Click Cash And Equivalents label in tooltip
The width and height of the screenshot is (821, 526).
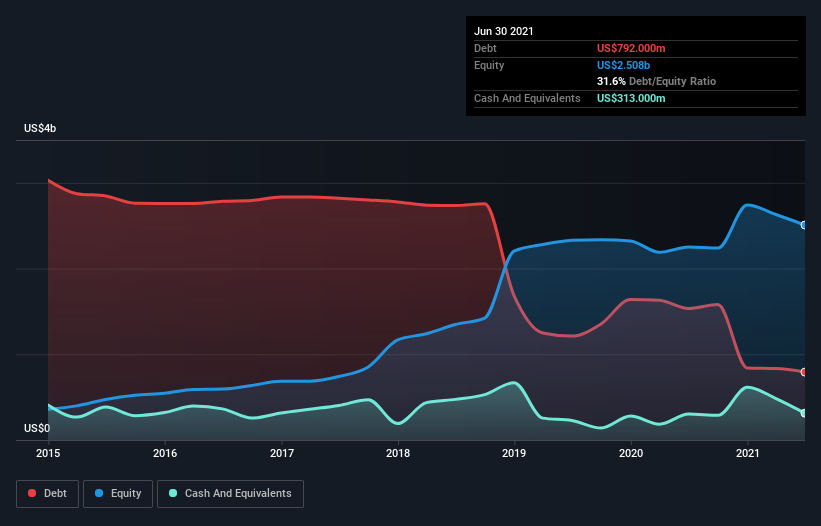(527, 98)
